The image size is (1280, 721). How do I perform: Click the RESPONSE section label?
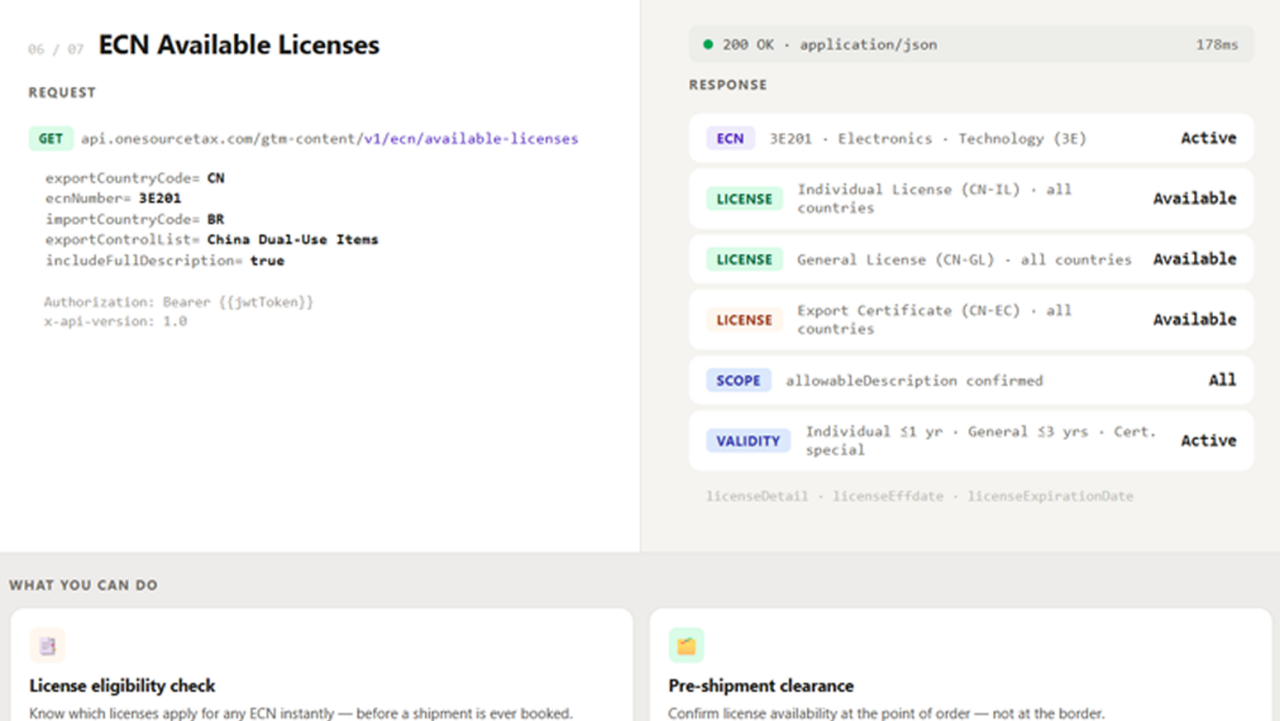point(728,85)
